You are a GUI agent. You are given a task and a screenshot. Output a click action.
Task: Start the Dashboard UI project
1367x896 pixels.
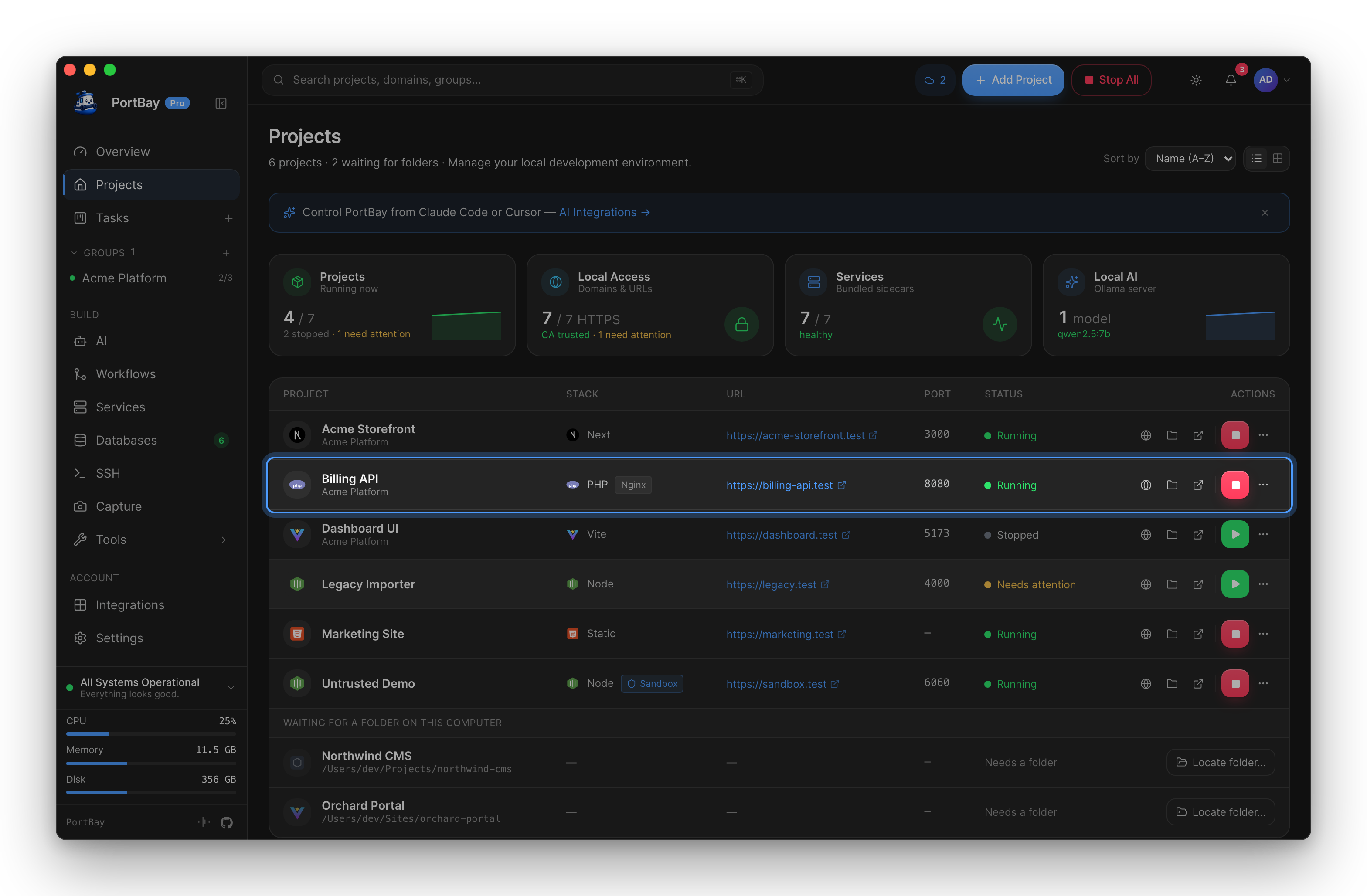[1235, 535]
